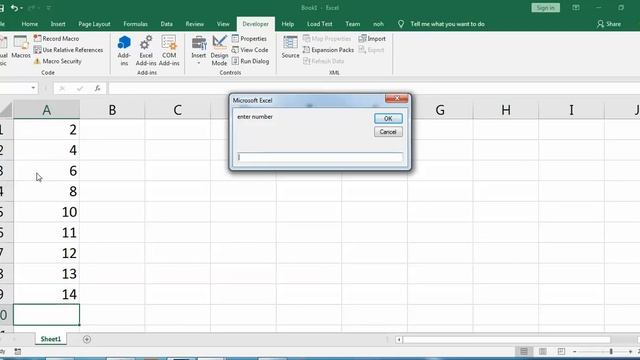Select column B header
The width and height of the screenshot is (640, 360).
point(112,110)
